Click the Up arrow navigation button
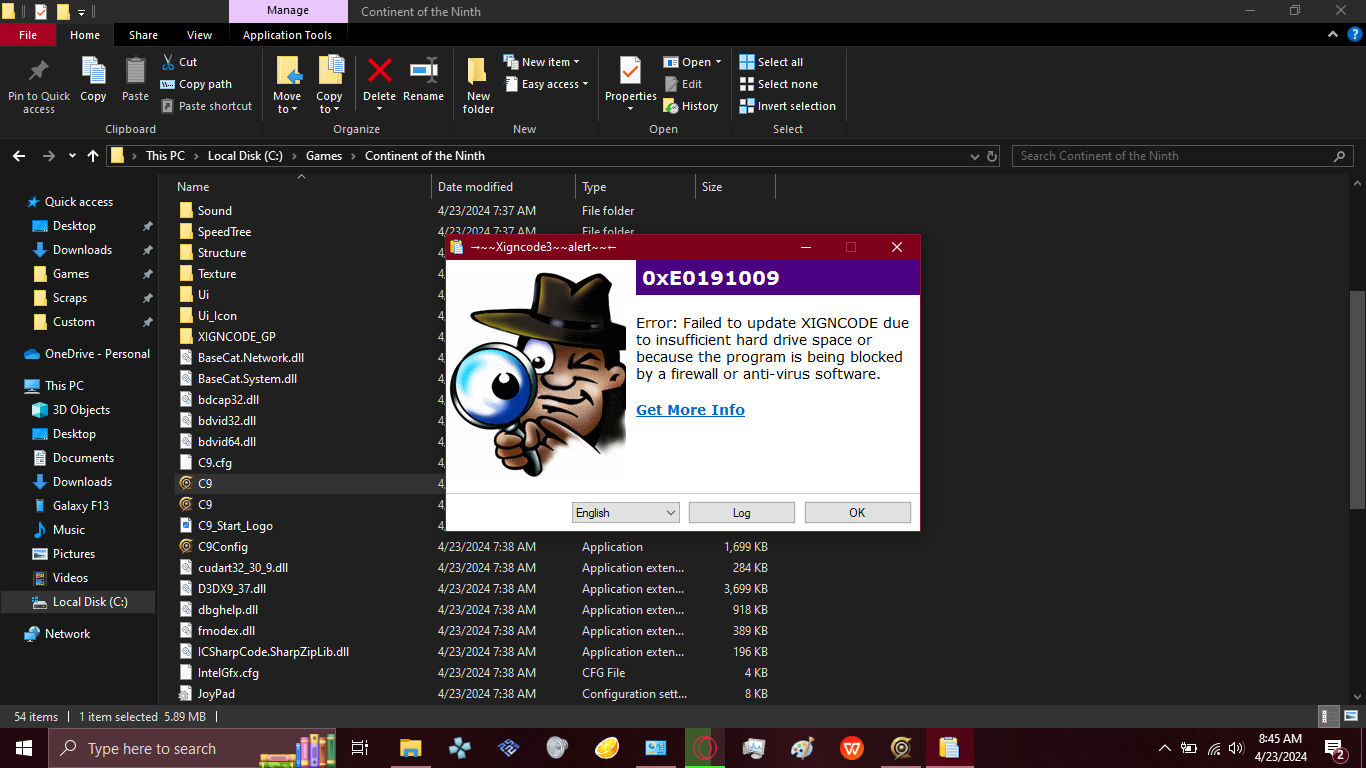 (x=93, y=156)
